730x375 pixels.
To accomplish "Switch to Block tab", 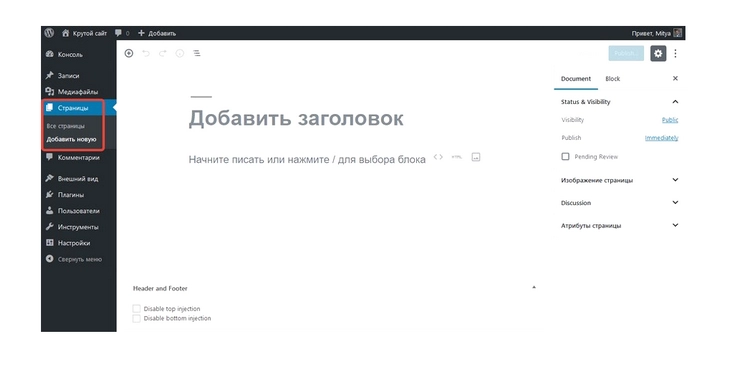I will click(613, 79).
